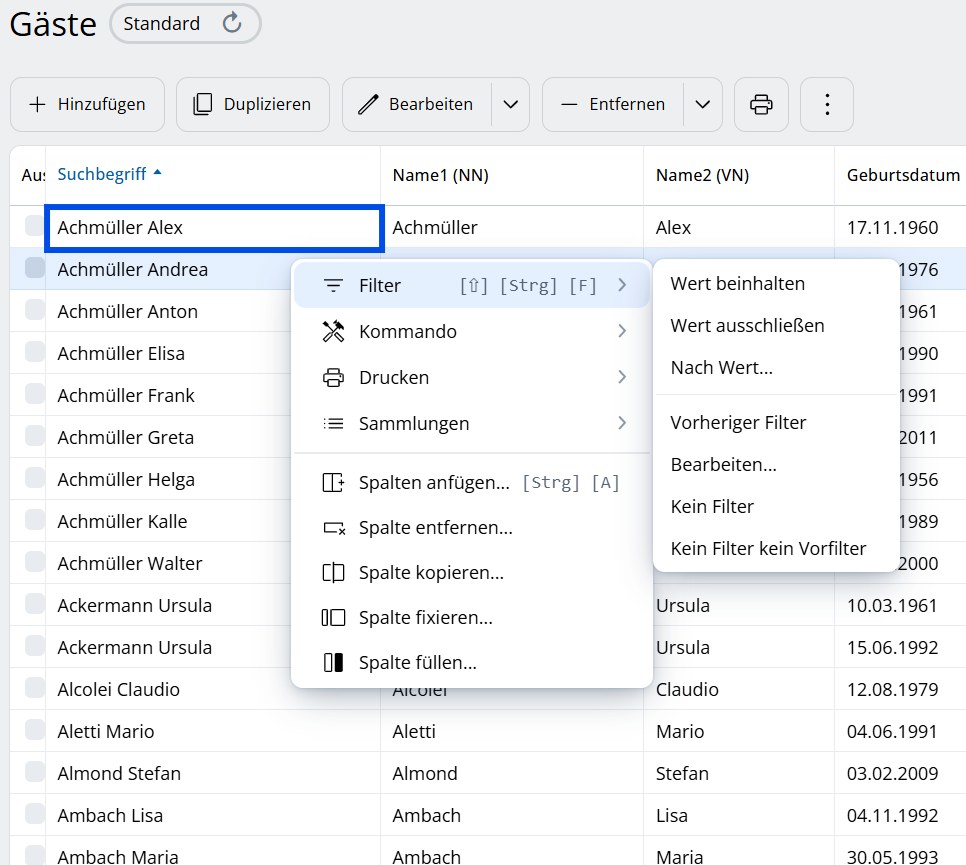
Task: Click the refresh icon next to Standard
Action: (232, 23)
